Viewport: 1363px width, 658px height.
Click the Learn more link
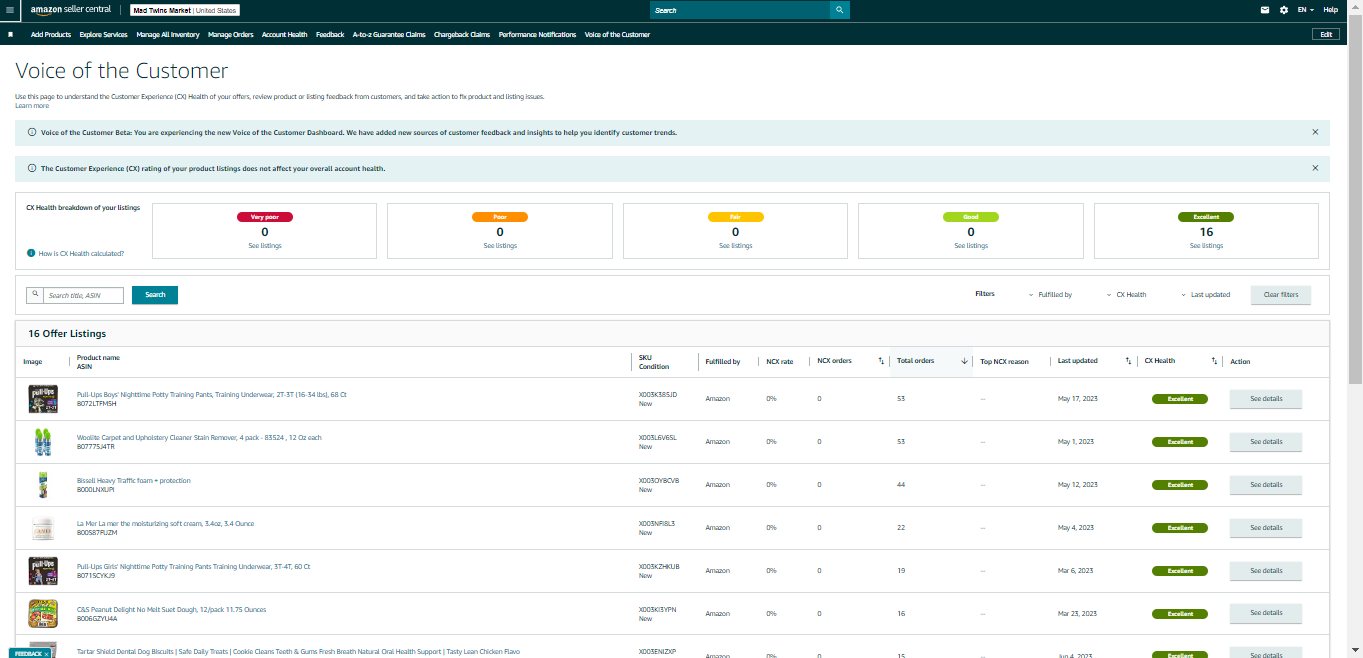tap(32, 105)
